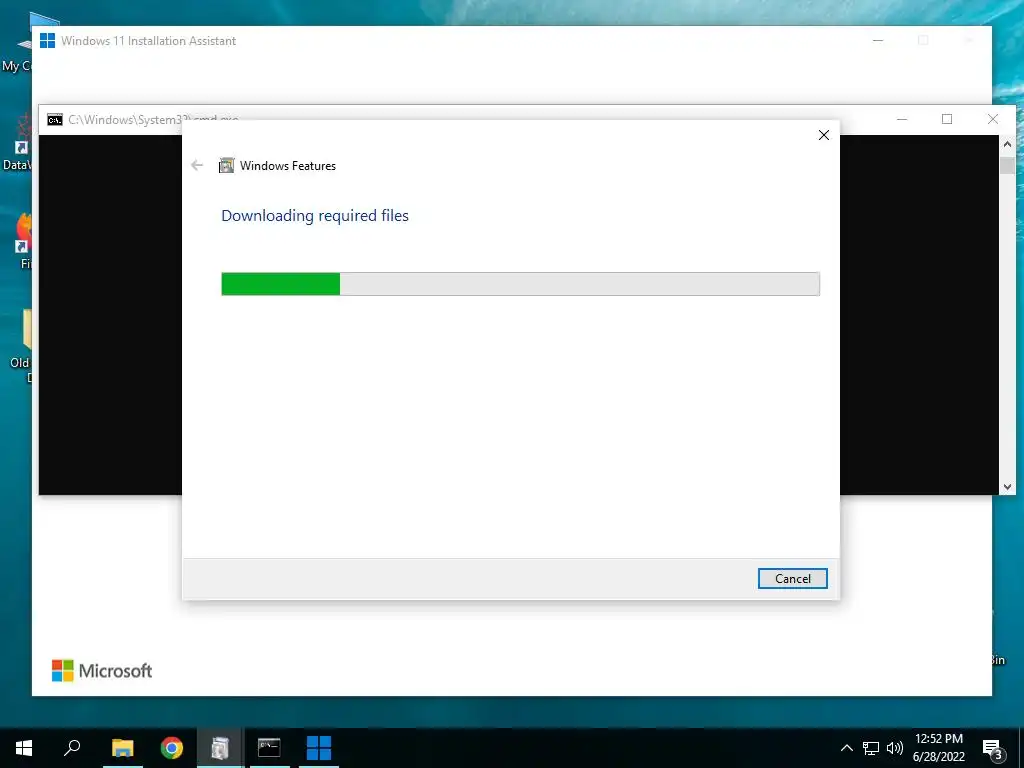Minimize the cmd.exe window
The width and height of the screenshot is (1024, 768).
(902, 119)
